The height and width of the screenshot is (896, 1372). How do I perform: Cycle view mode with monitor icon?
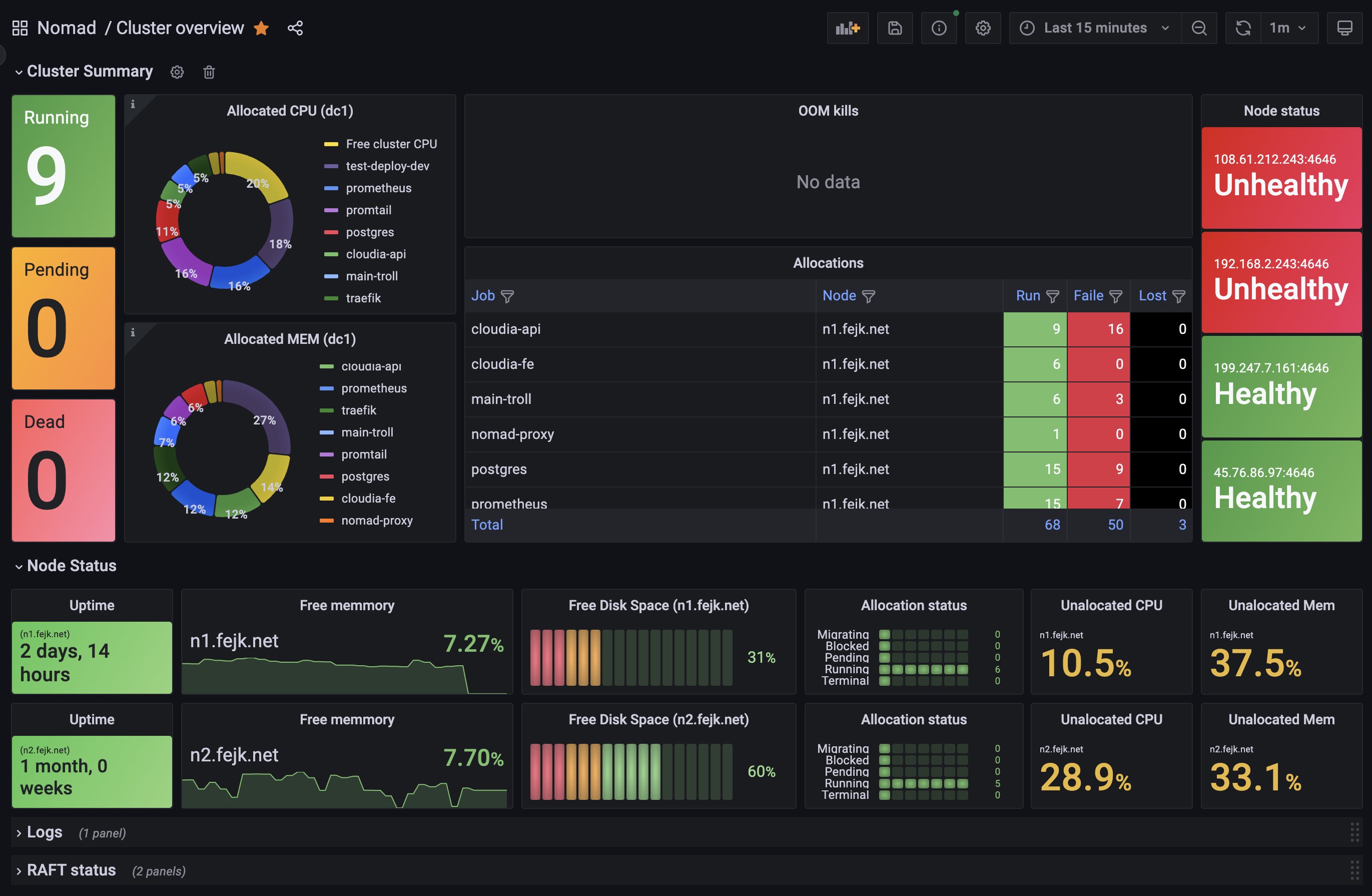(x=1344, y=28)
